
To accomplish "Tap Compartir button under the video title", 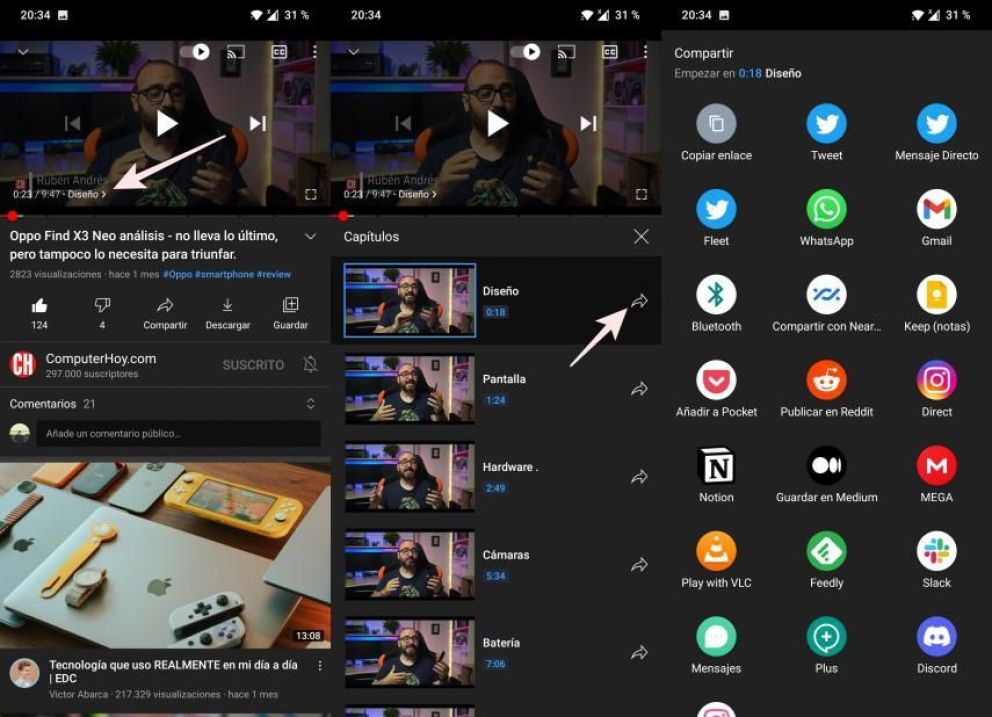I will 165,313.
